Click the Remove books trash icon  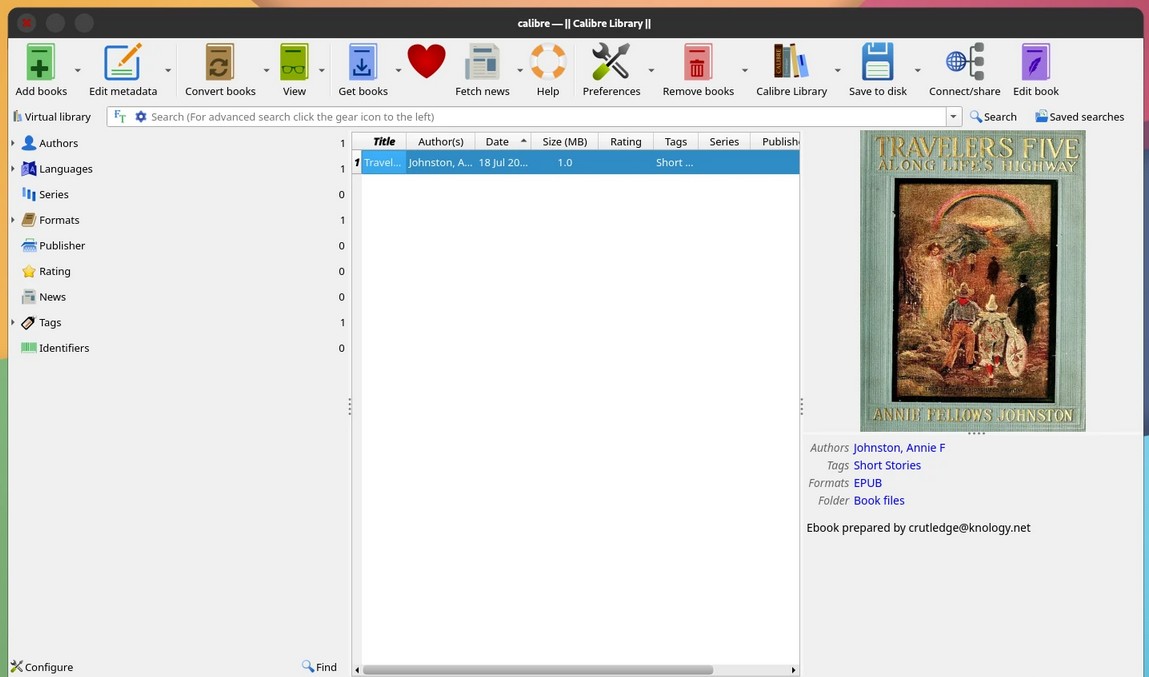point(697,64)
